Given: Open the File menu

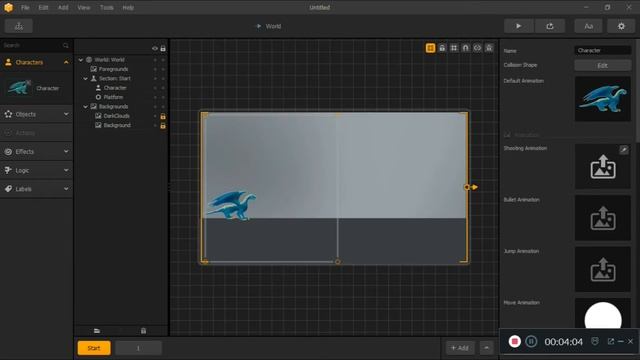Looking at the screenshot, I should pyautogui.click(x=25, y=7).
